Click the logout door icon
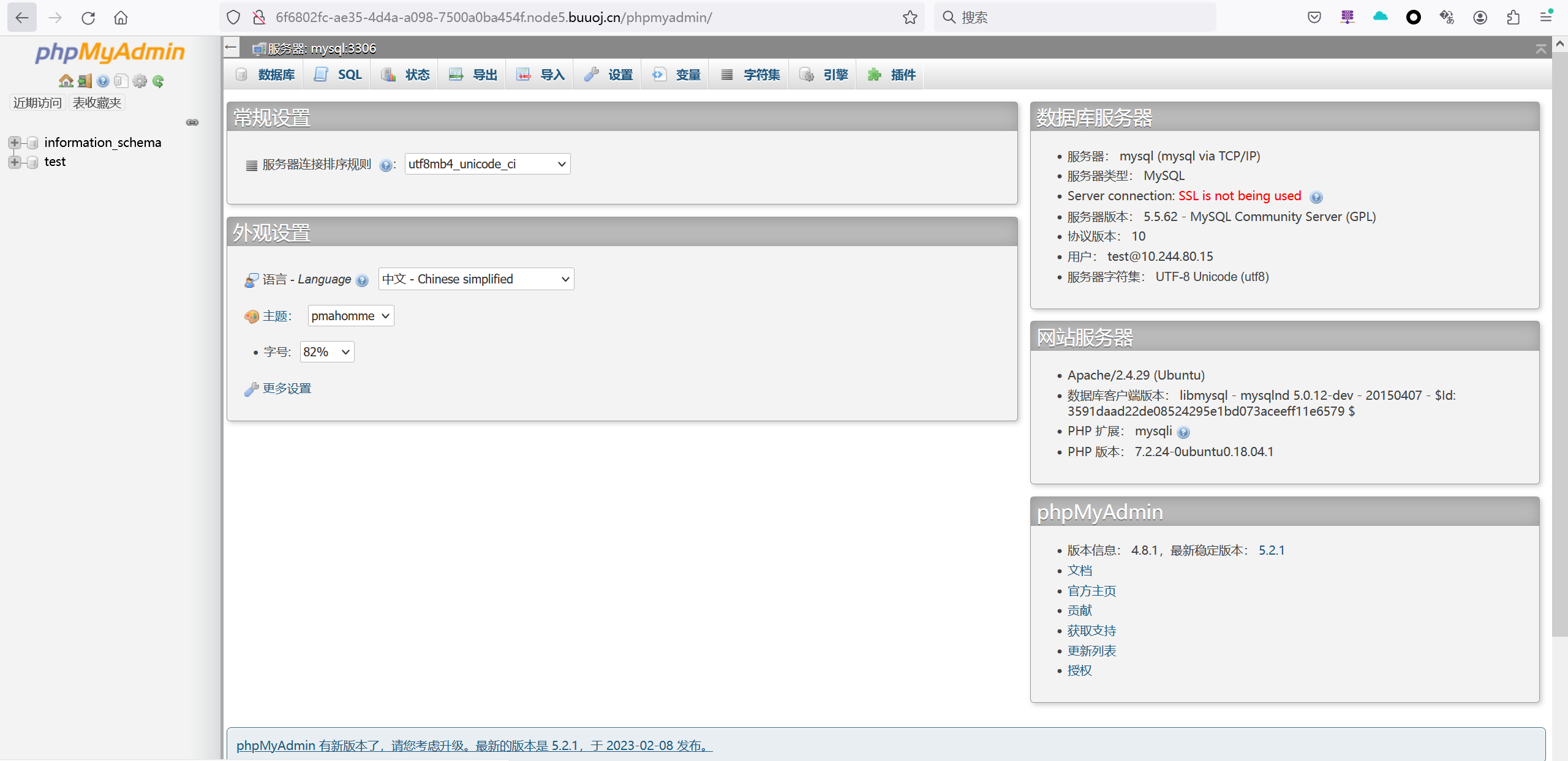Image resolution: width=1568 pixels, height=761 pixels. tap(85, 81)
